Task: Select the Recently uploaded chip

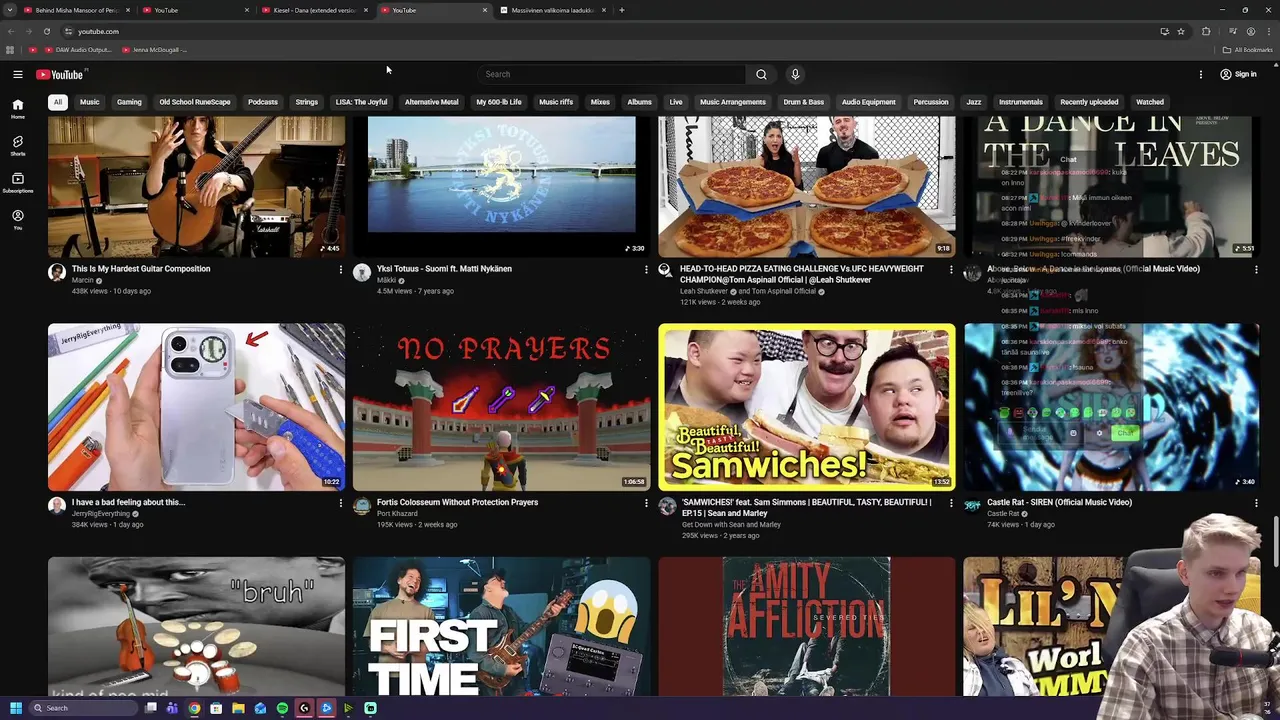Action: tap(1089, 102)
